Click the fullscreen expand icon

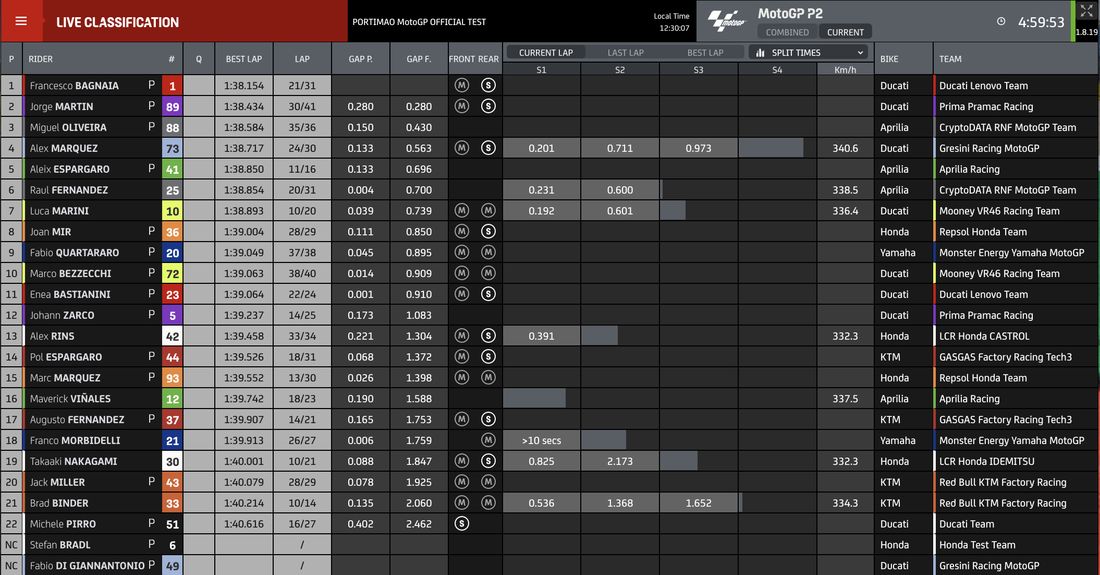click(1086, 10)
